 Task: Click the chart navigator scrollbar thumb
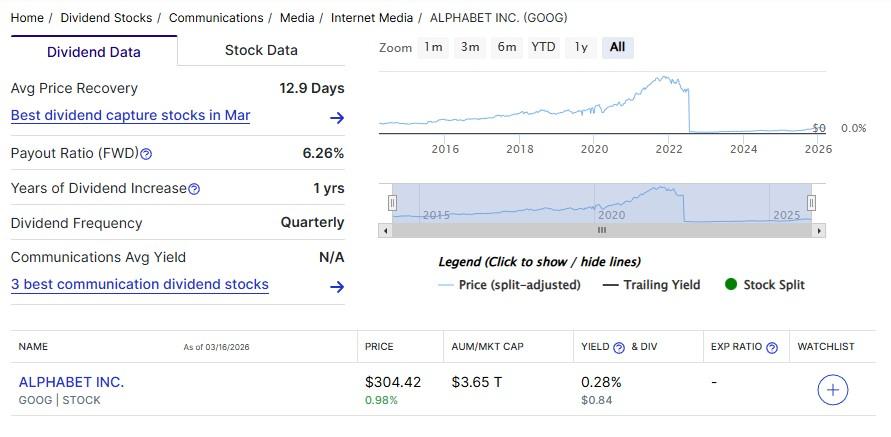click(x=602, y=231)
